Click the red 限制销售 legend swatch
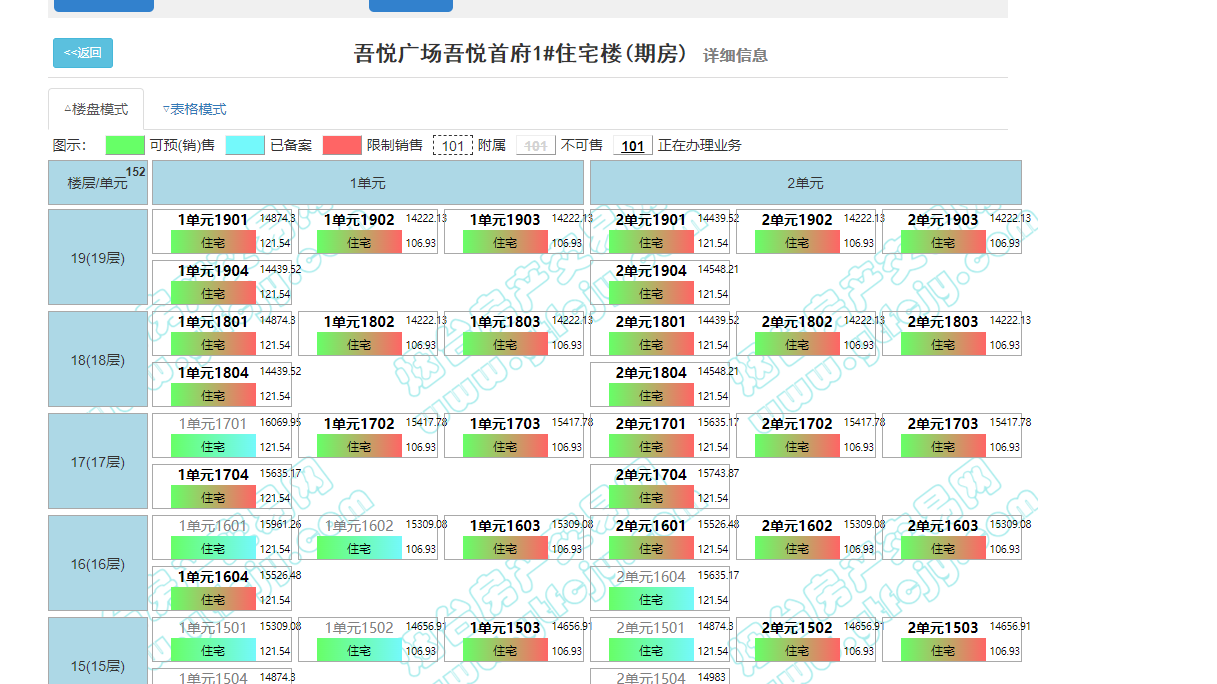Viewport: 1217px width, 684px height. click(x=342, y=145)
